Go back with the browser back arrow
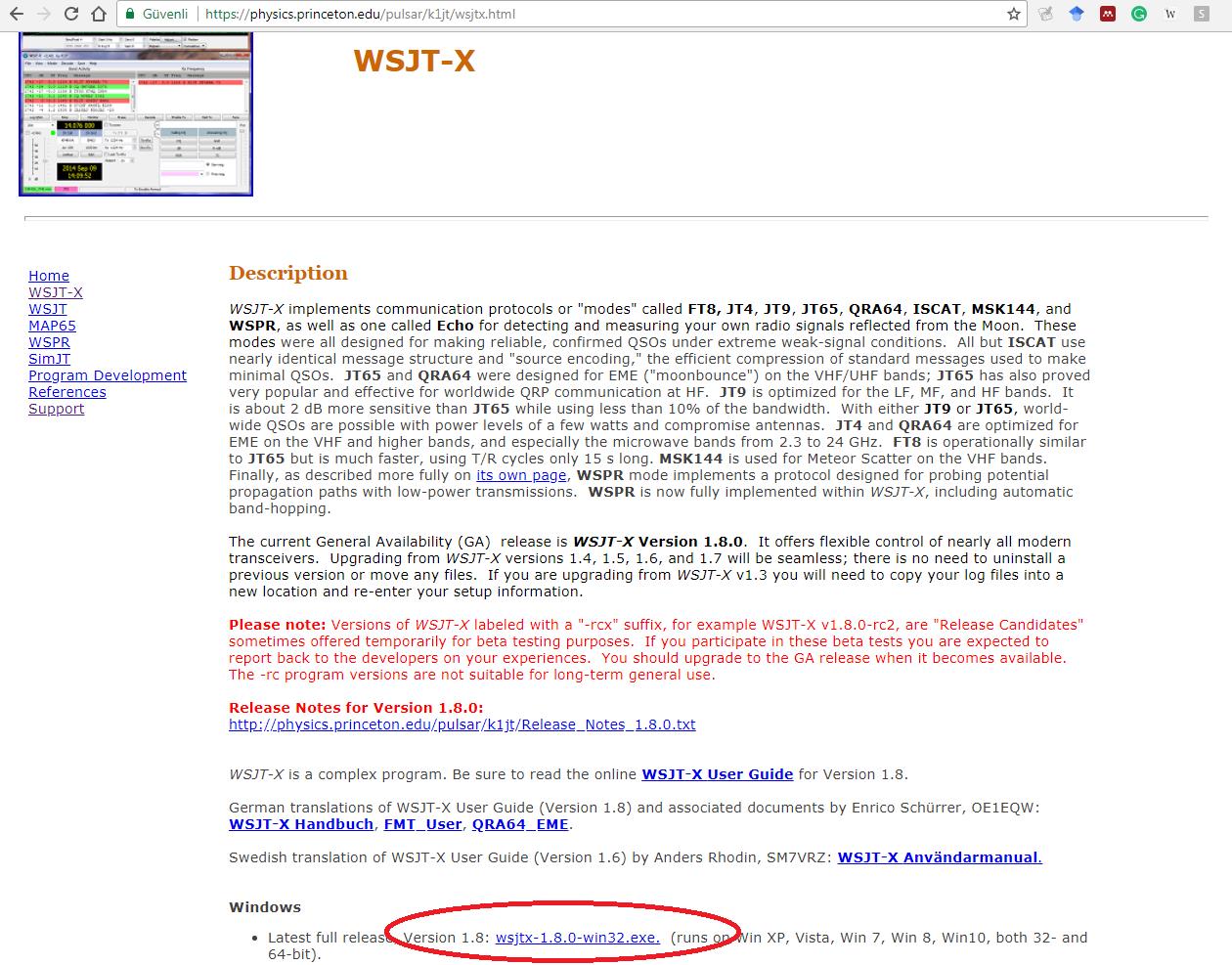Viewport: 1232px width, 965px height. (x=16, y=14)
